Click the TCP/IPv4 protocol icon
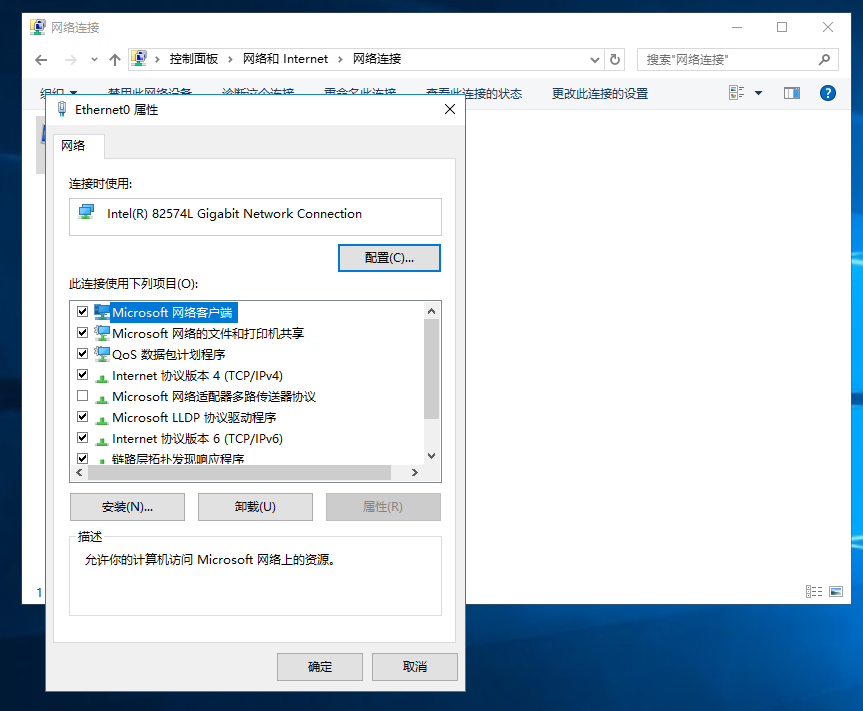Image resolution: width=863 pixels, height=711 pixels. (102, 378)
